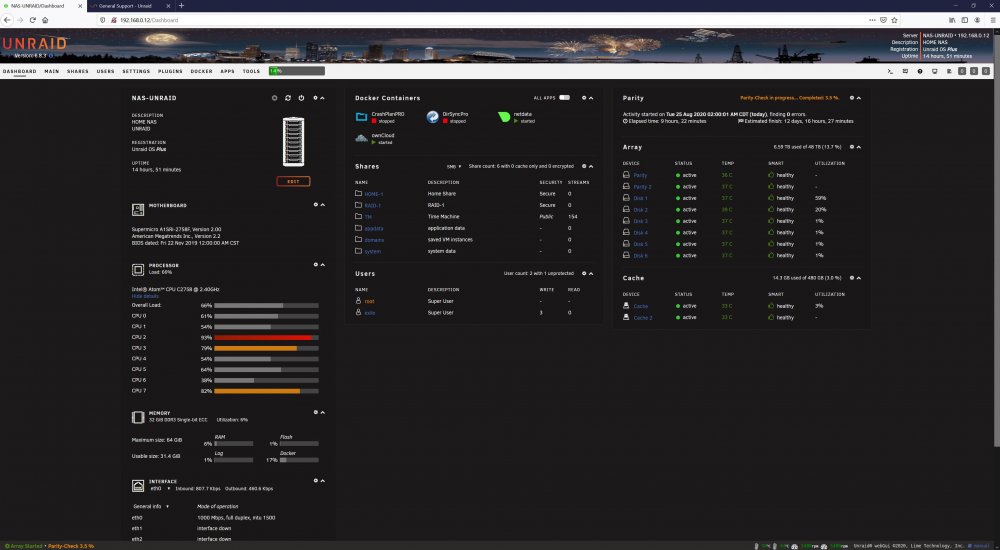Collapse the Processor section
1000x550 pixels.
pyautogui.click(x=322, y=264)
